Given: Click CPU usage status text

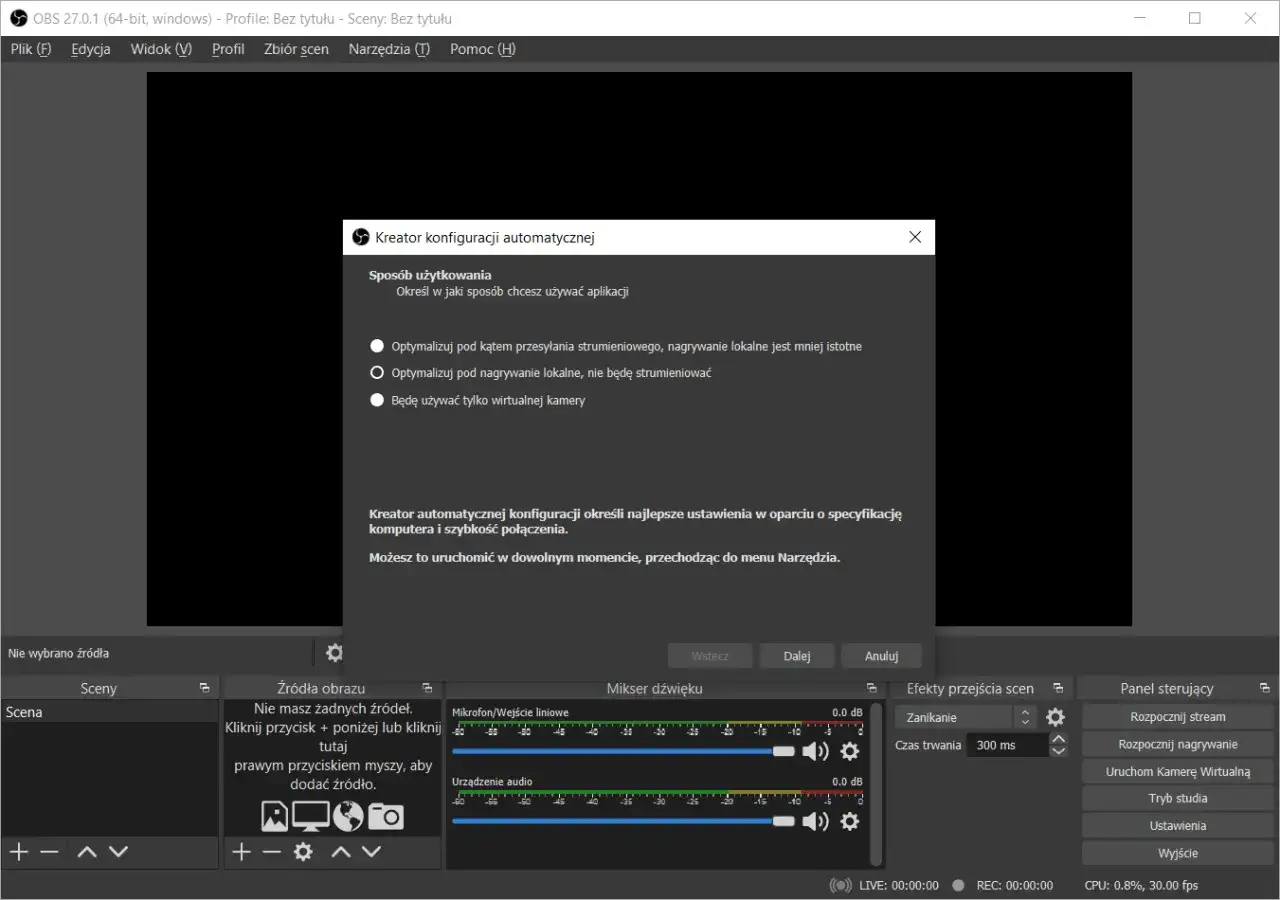Looking at the screenshot, I should click(x=1141, y=885).
